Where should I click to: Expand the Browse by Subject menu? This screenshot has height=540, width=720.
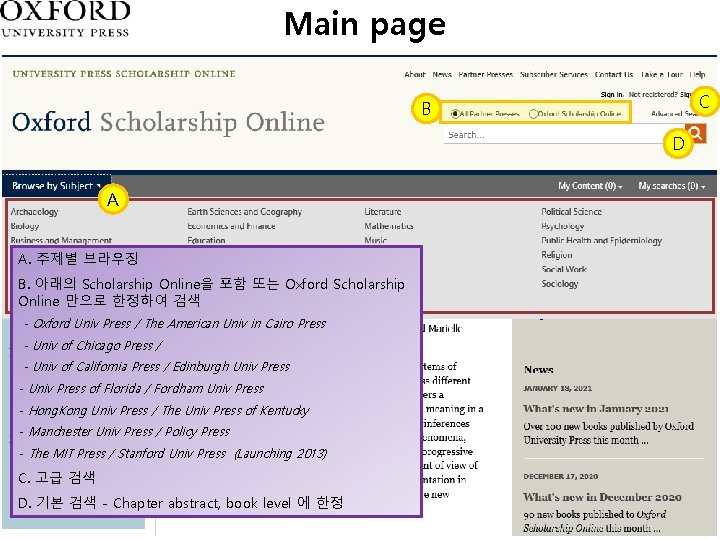(x=56, y=186)
